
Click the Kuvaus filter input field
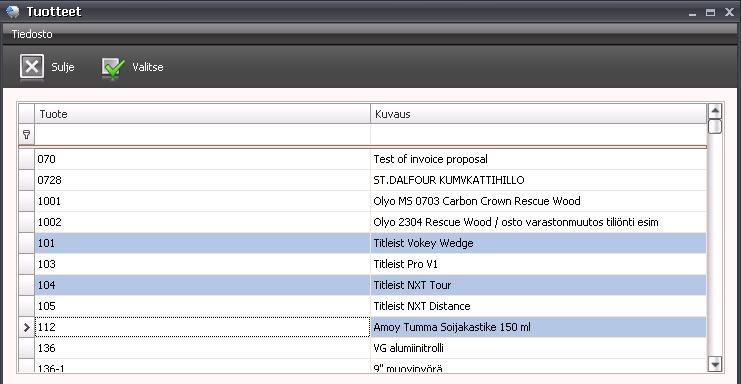click(538, 135)
